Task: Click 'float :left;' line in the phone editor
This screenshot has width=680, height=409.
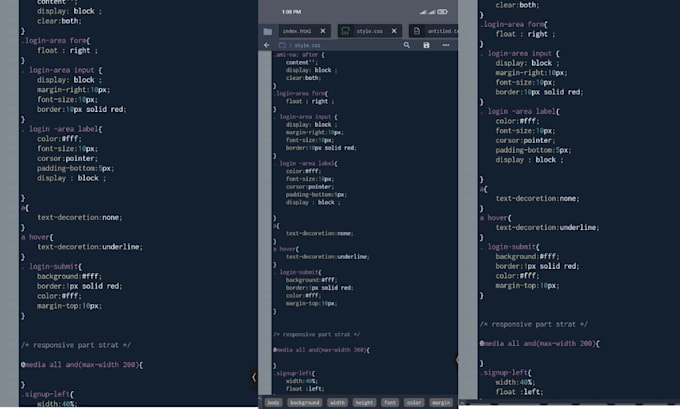Action: [x=305, y=389]
